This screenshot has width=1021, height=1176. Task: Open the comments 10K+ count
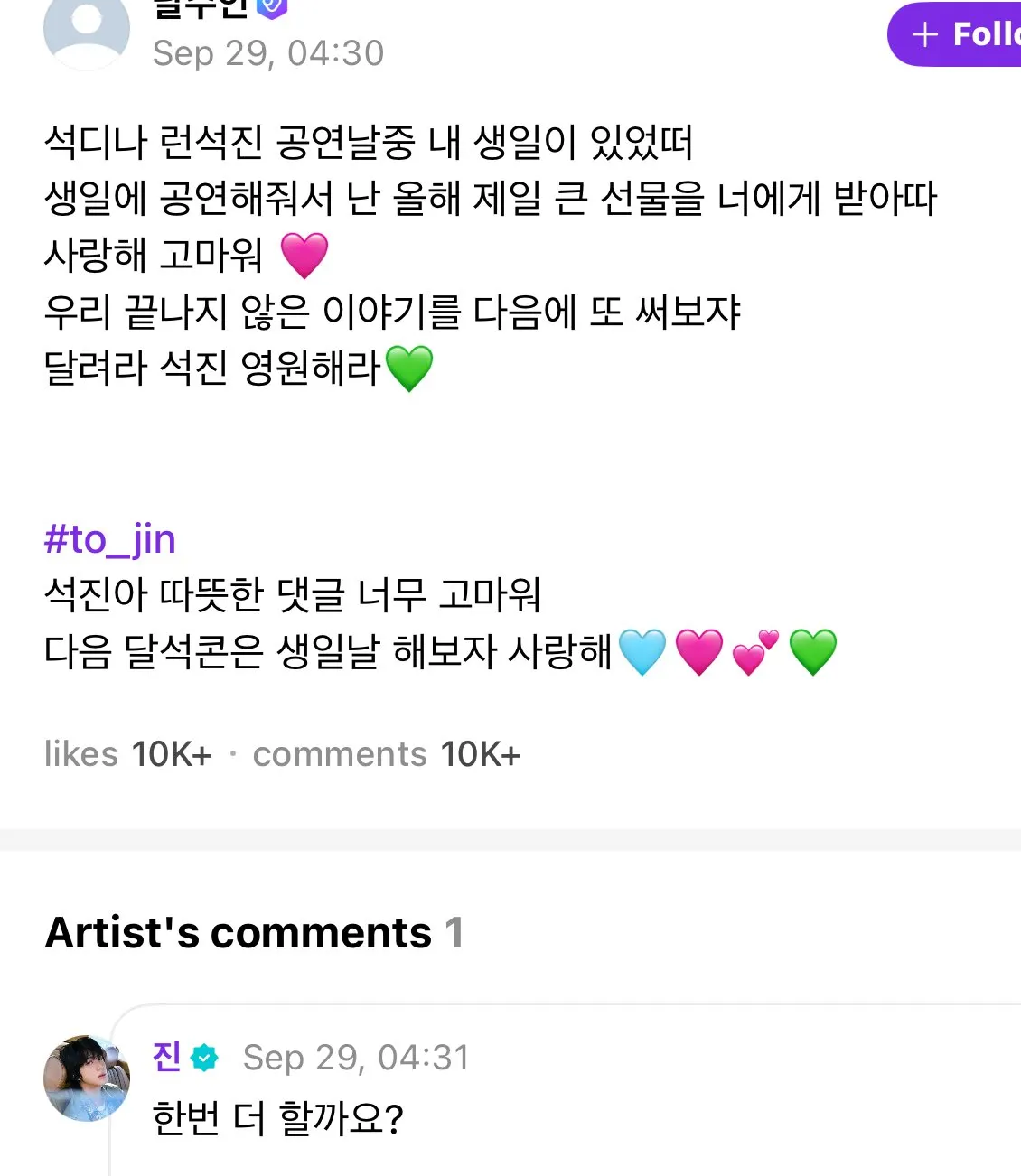coord(387,754)
